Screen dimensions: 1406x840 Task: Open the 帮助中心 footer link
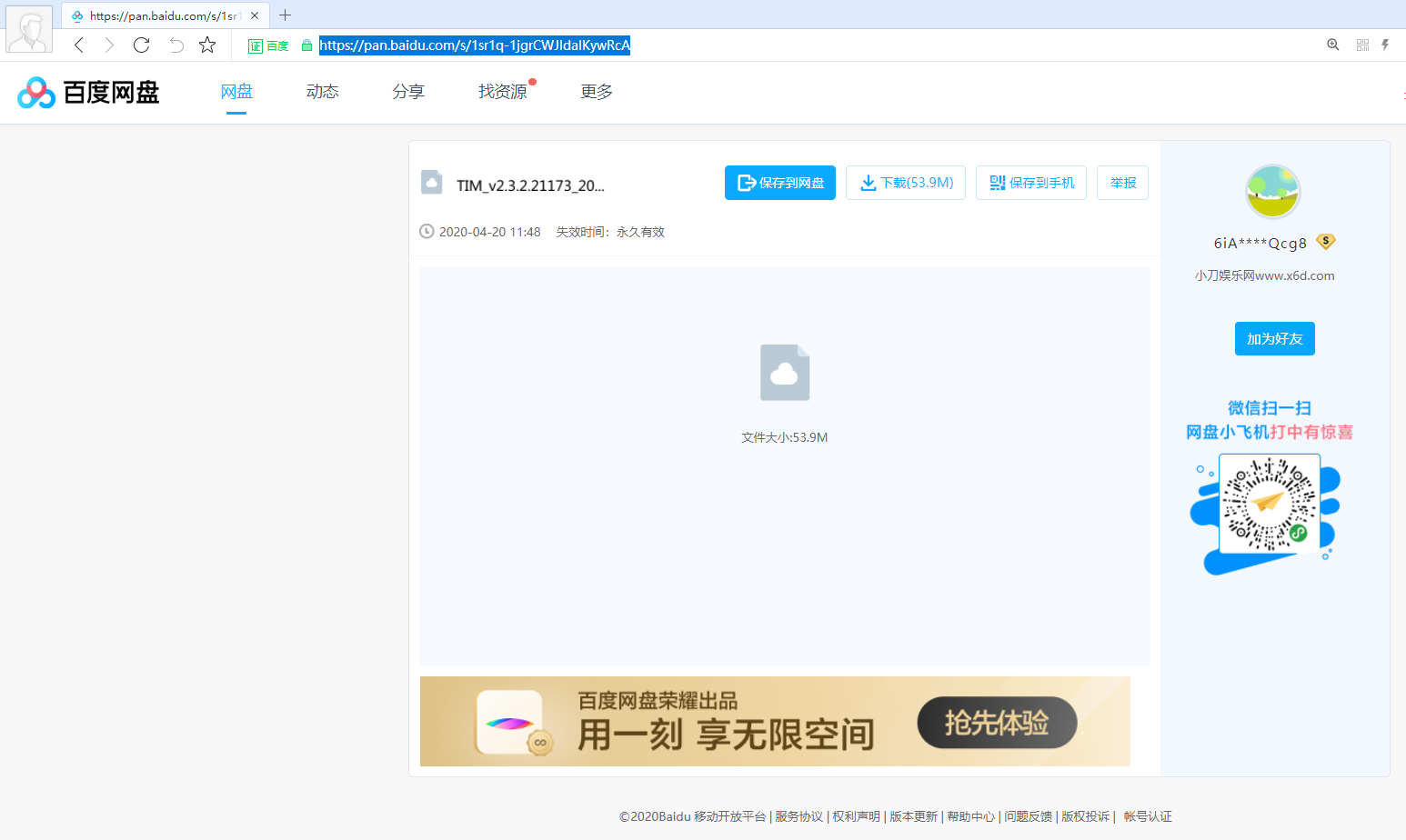pyautogui.click(x=971, y=816)
